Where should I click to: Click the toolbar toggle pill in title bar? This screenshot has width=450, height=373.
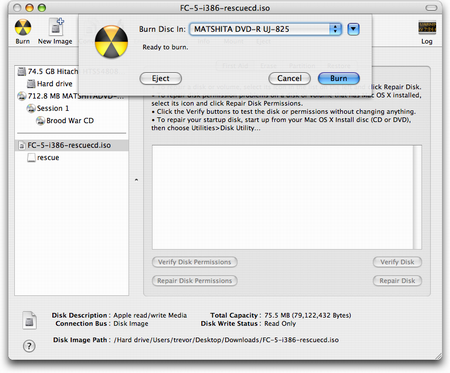[x=431, y=8]
